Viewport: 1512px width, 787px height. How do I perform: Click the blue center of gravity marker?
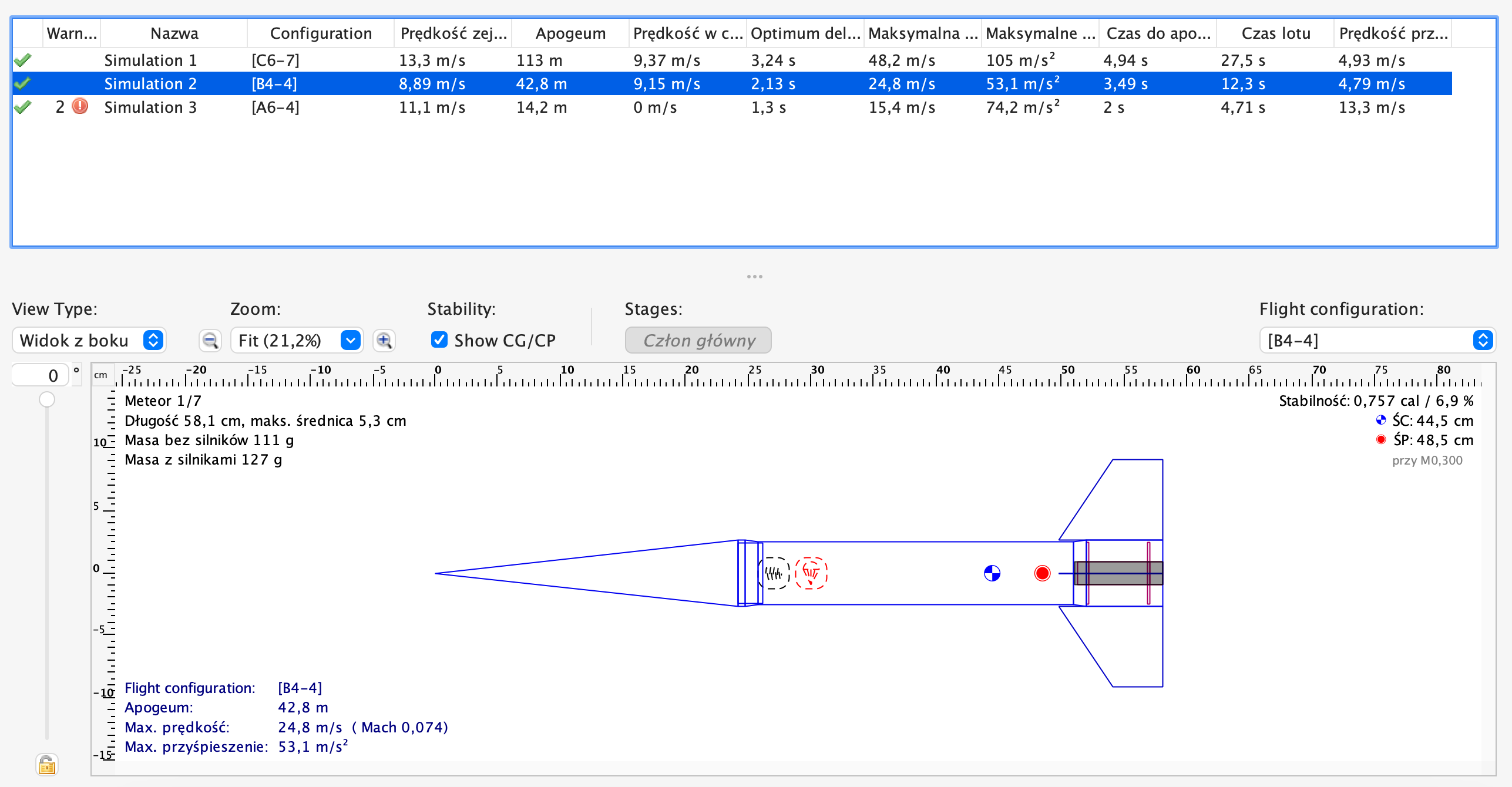point(992,573)
